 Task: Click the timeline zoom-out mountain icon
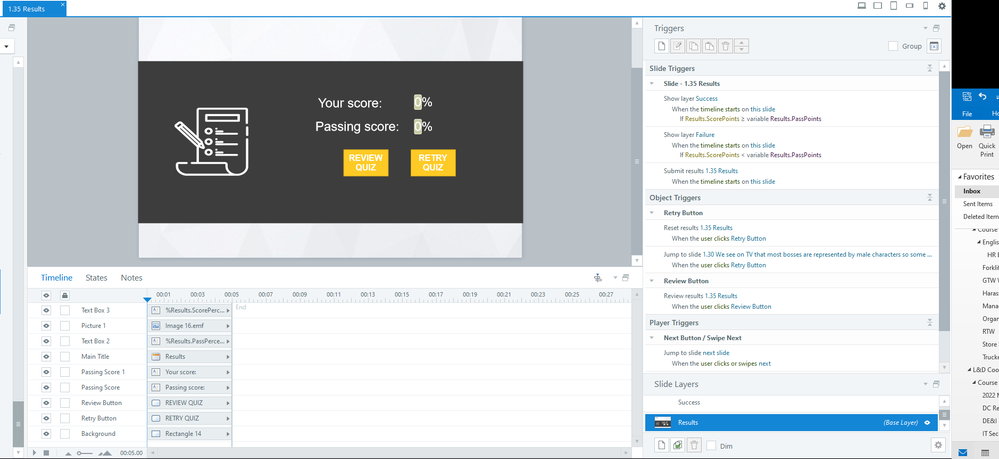click(x=69, y=453)
